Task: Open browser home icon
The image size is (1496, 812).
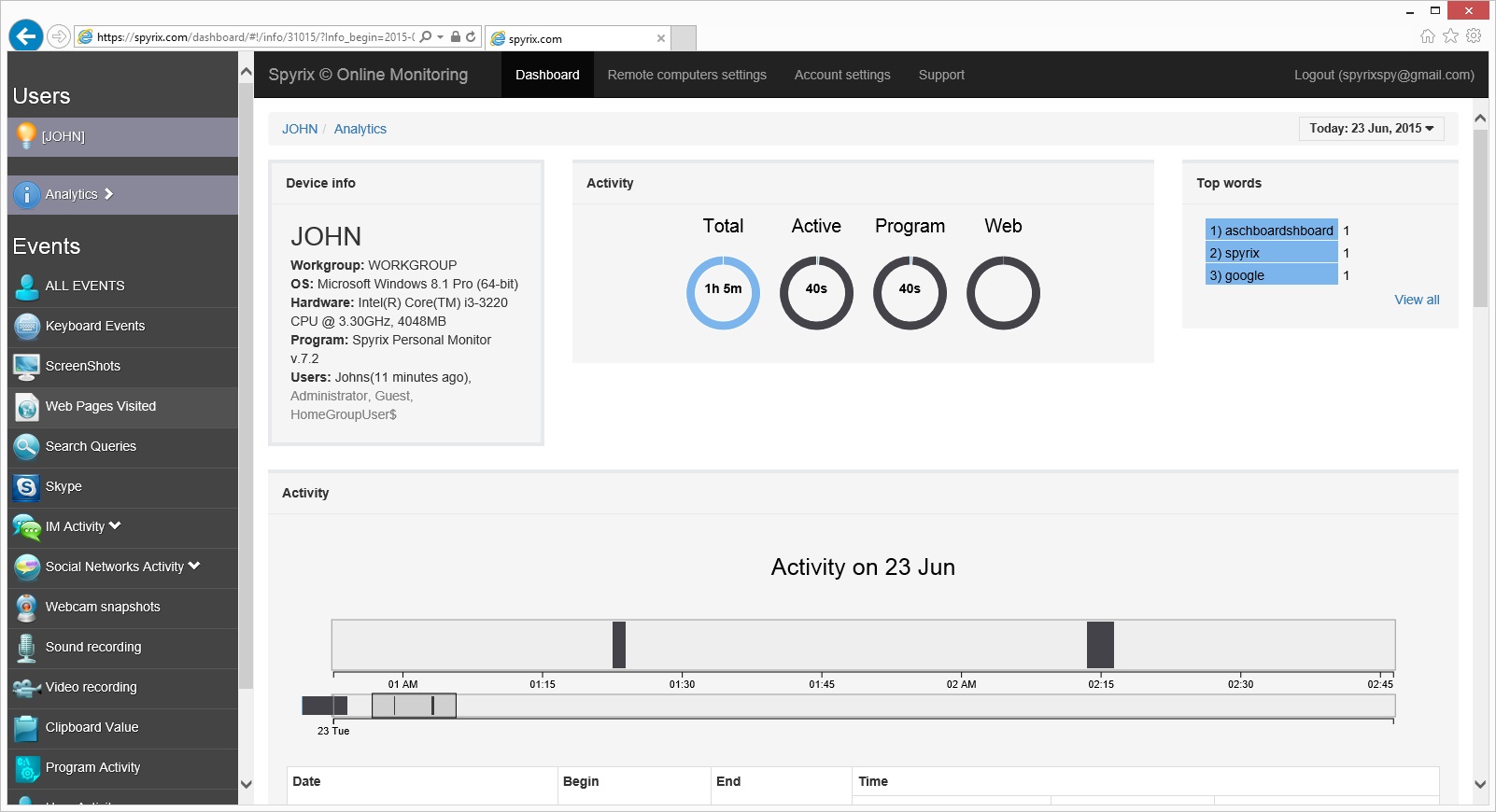Action: 1427,35
